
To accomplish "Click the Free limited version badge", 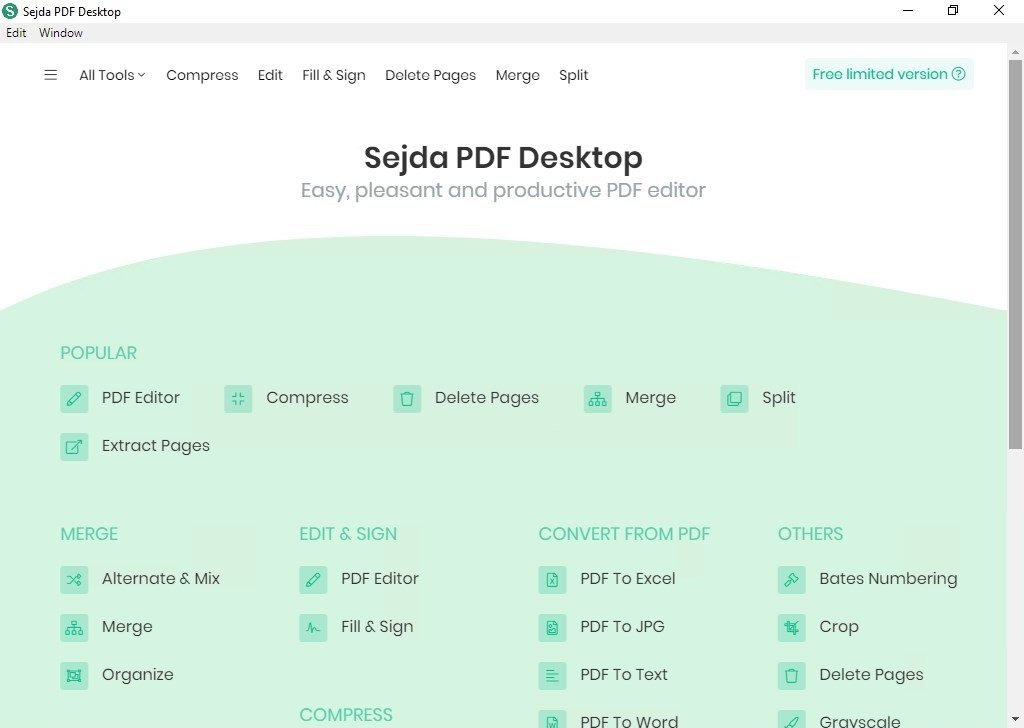I will click(888, 74).
